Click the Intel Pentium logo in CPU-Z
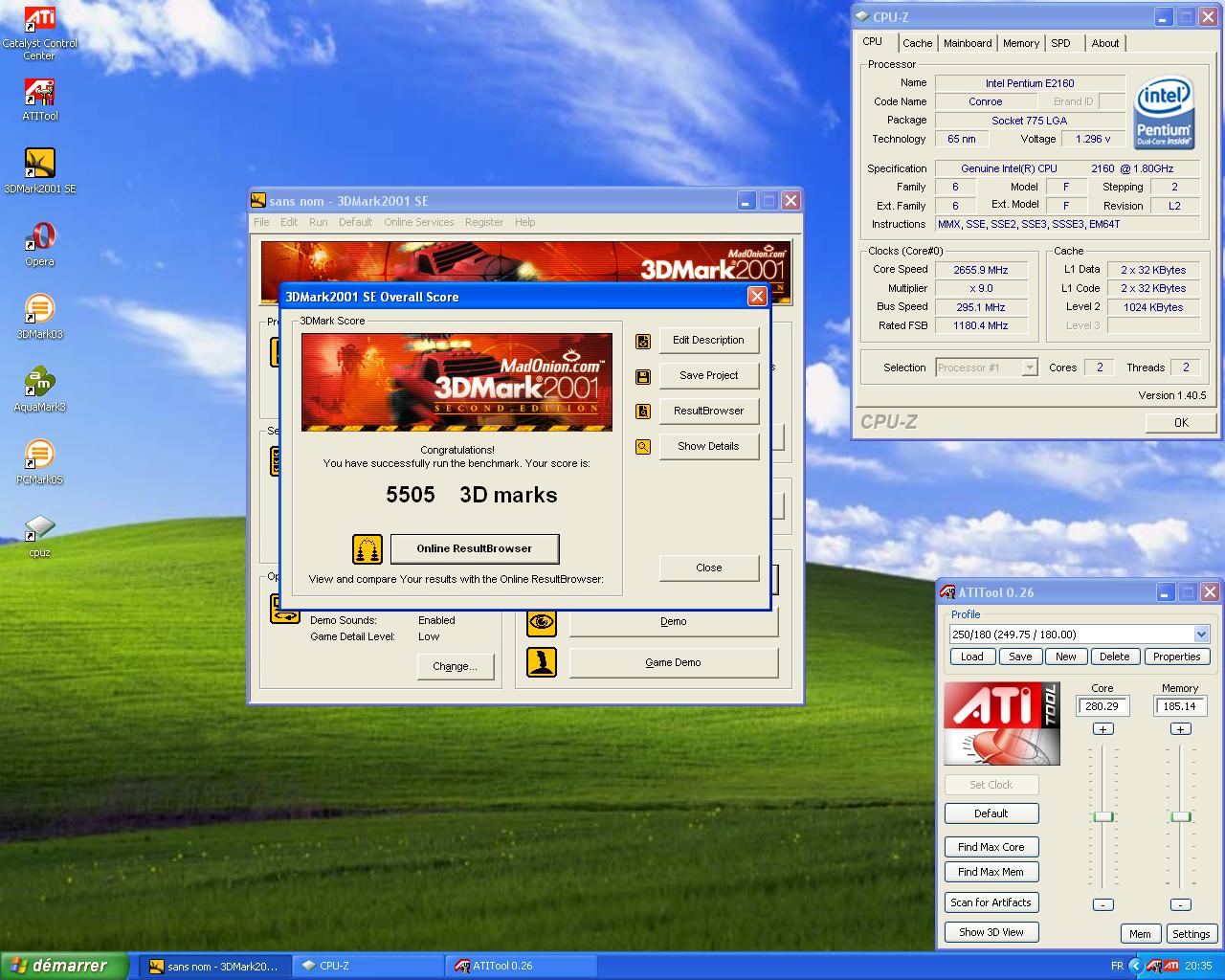Viewport: 1225px width, 980px height. pos(1164,112)
